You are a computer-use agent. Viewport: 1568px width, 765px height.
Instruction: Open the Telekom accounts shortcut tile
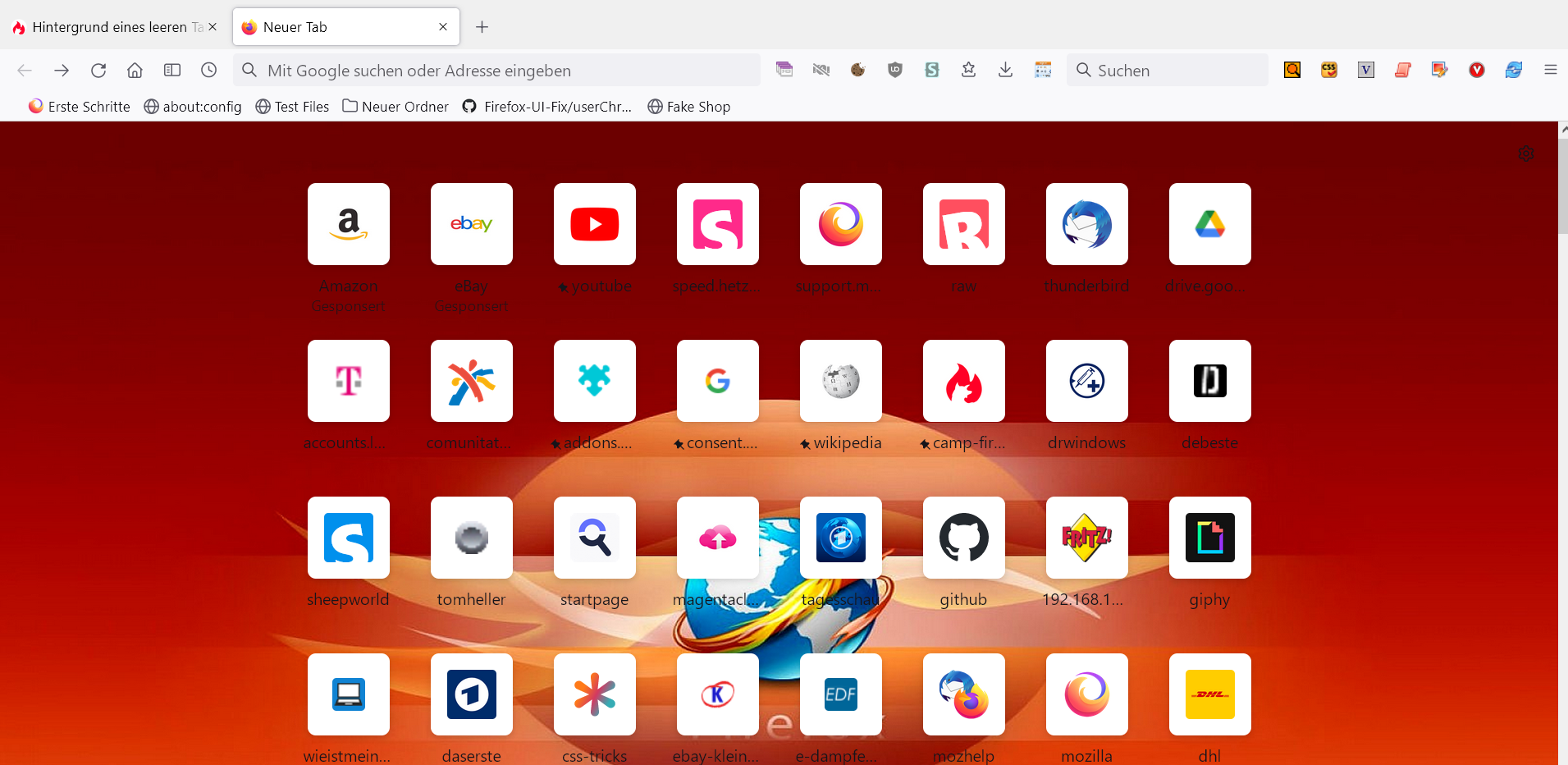coord(349,381)
